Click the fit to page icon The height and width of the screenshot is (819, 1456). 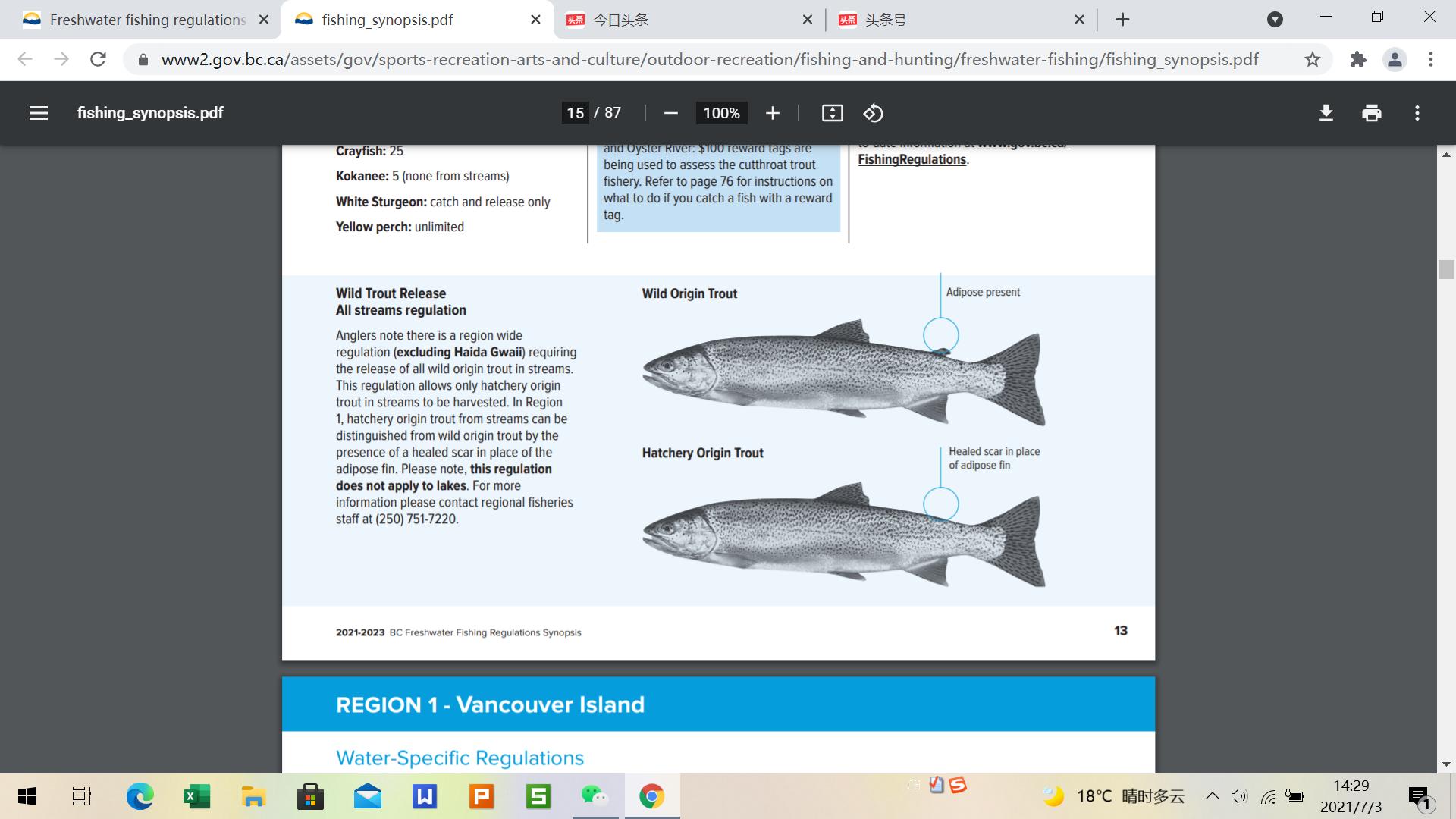832,113
